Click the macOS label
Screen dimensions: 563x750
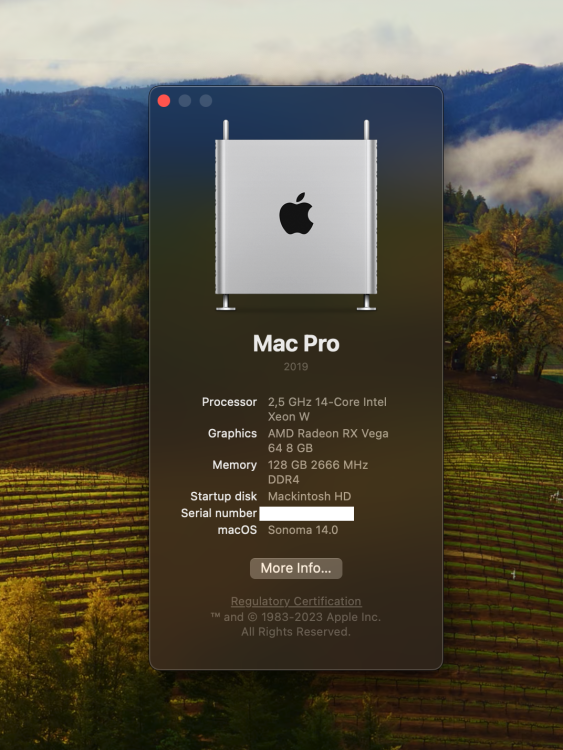click(237, 530)
